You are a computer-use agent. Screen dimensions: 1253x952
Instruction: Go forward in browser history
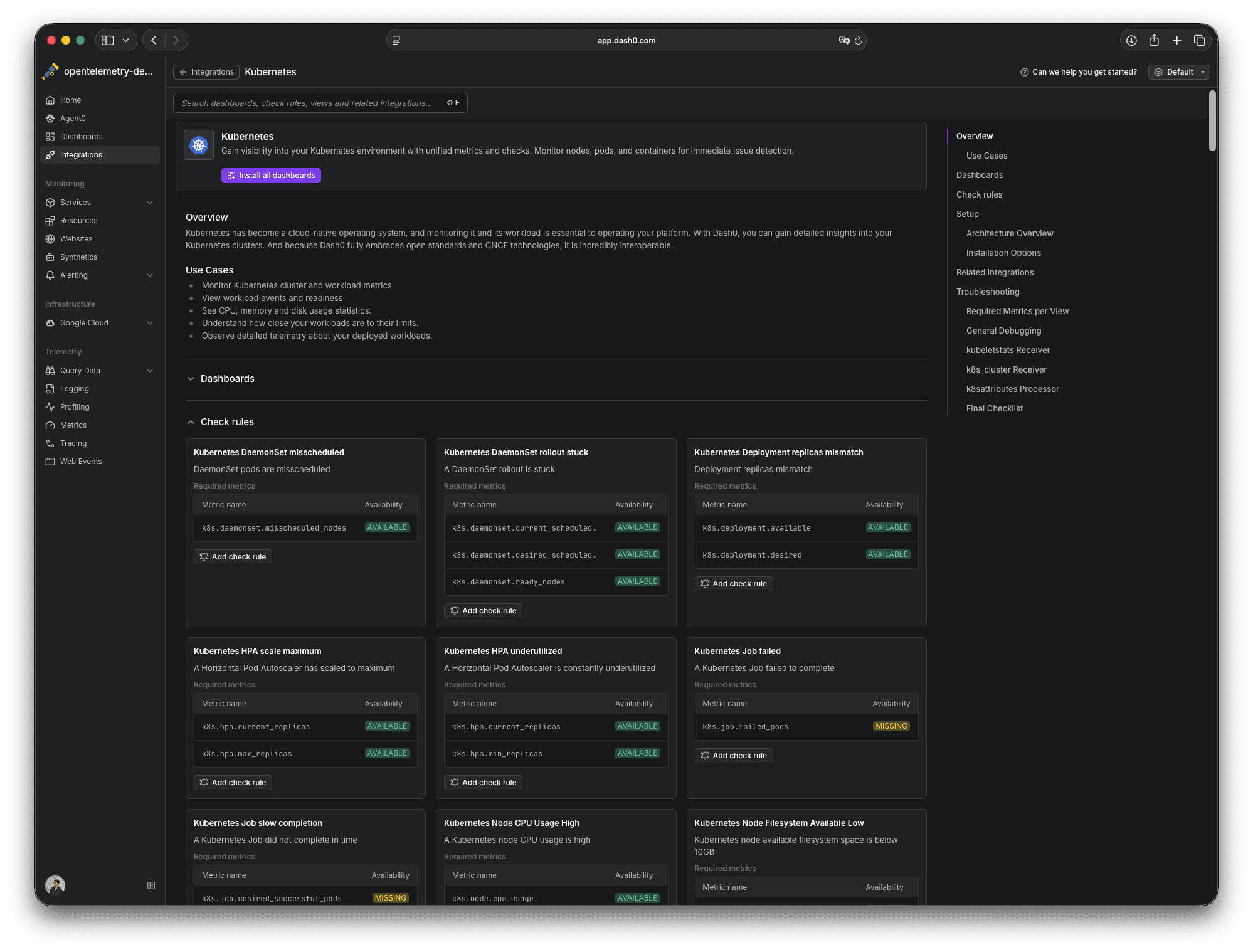tap(176, 40)
